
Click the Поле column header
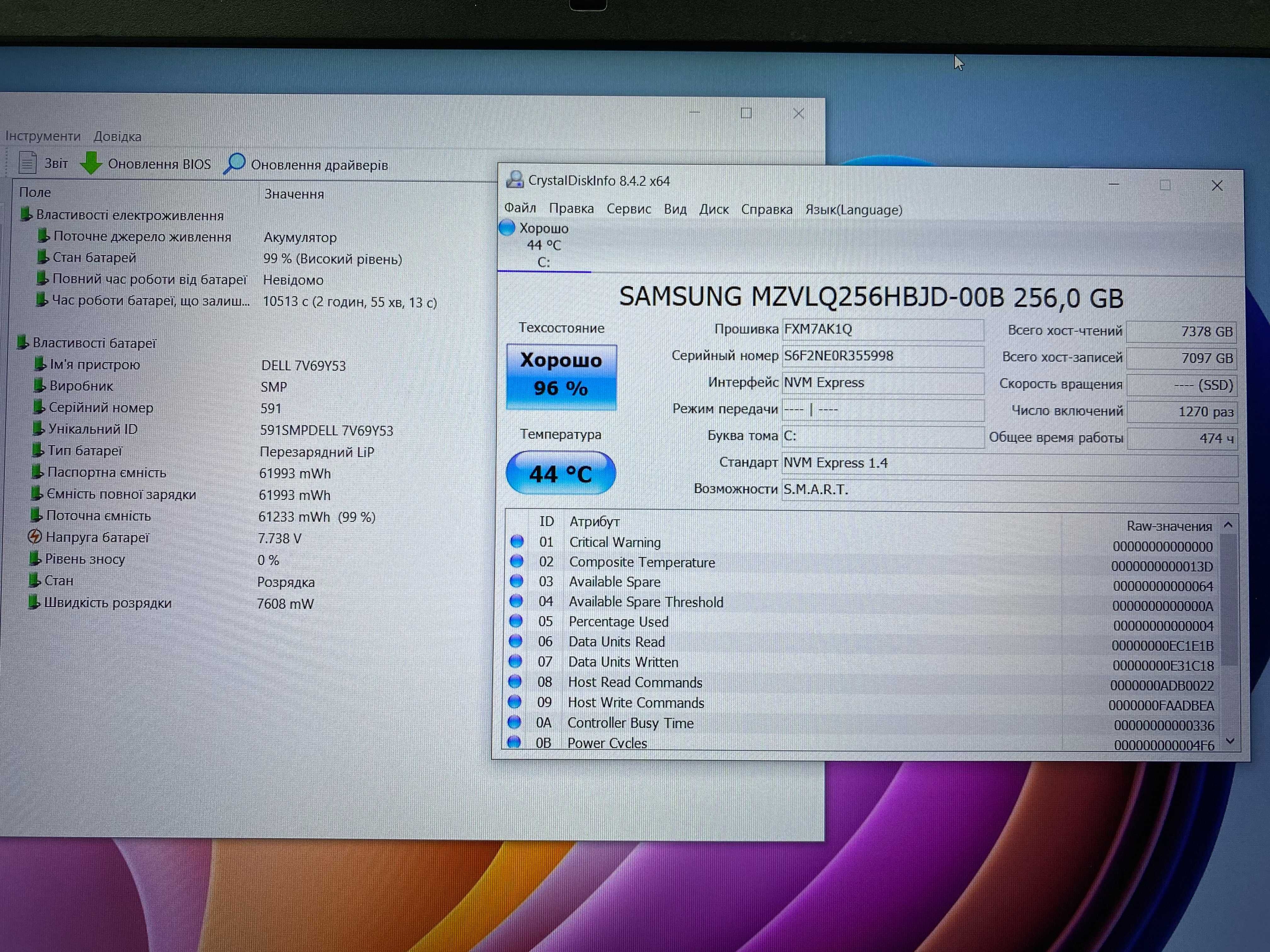click(x=35, y=192)
